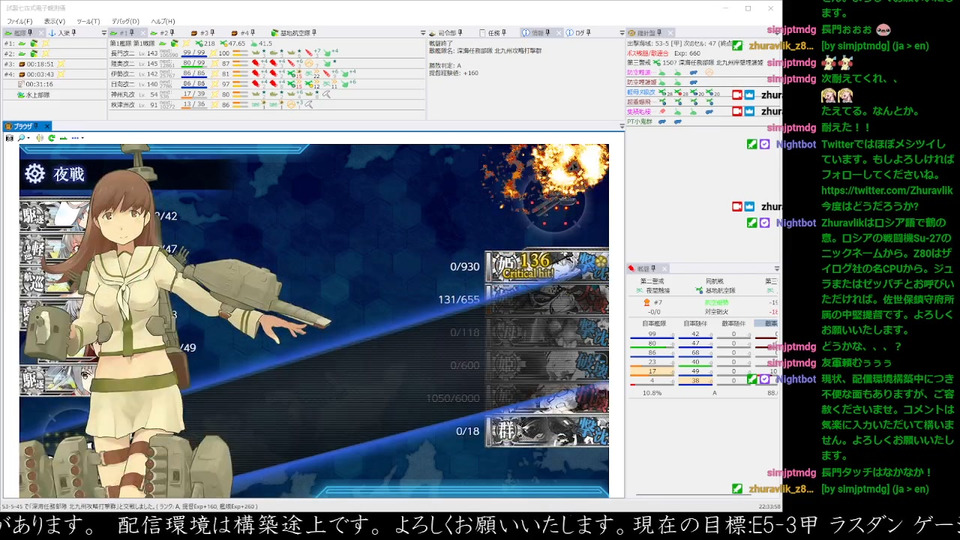The image size is (960, 540).
Task: Open the 基地航空隊 tab
Action: point(295,33)
